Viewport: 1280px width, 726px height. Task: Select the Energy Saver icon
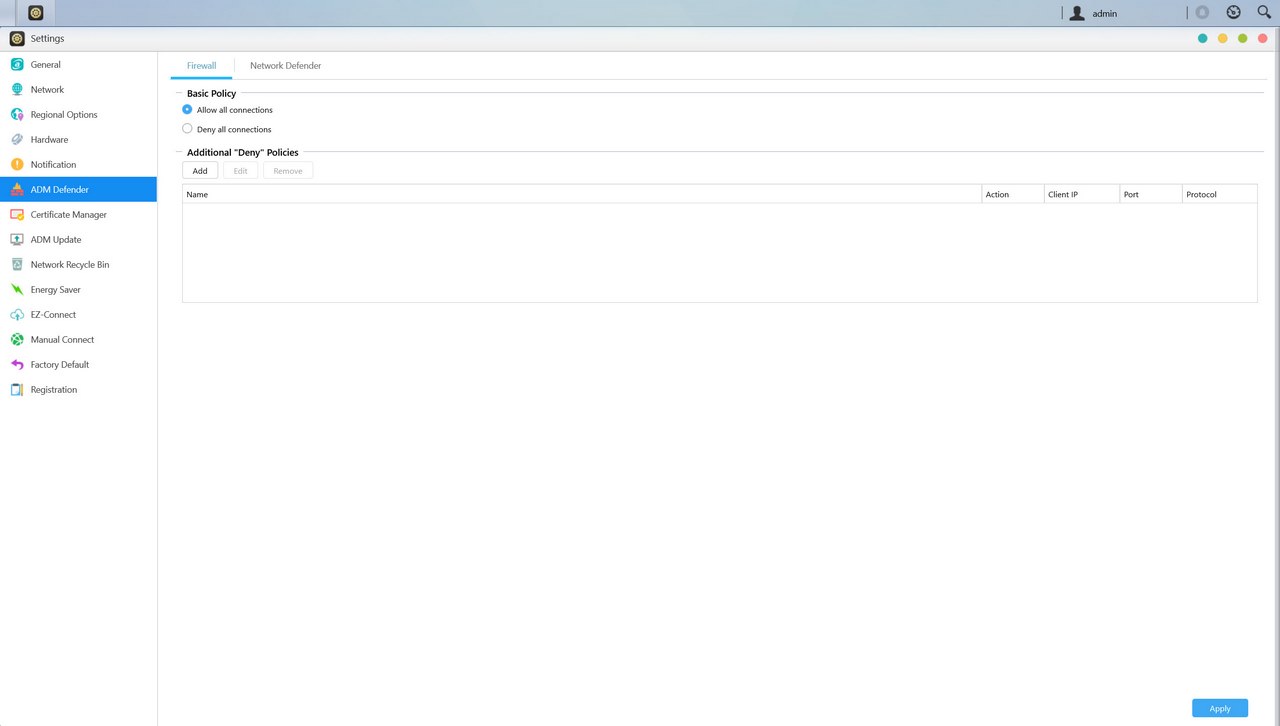[x=17, y=289]
